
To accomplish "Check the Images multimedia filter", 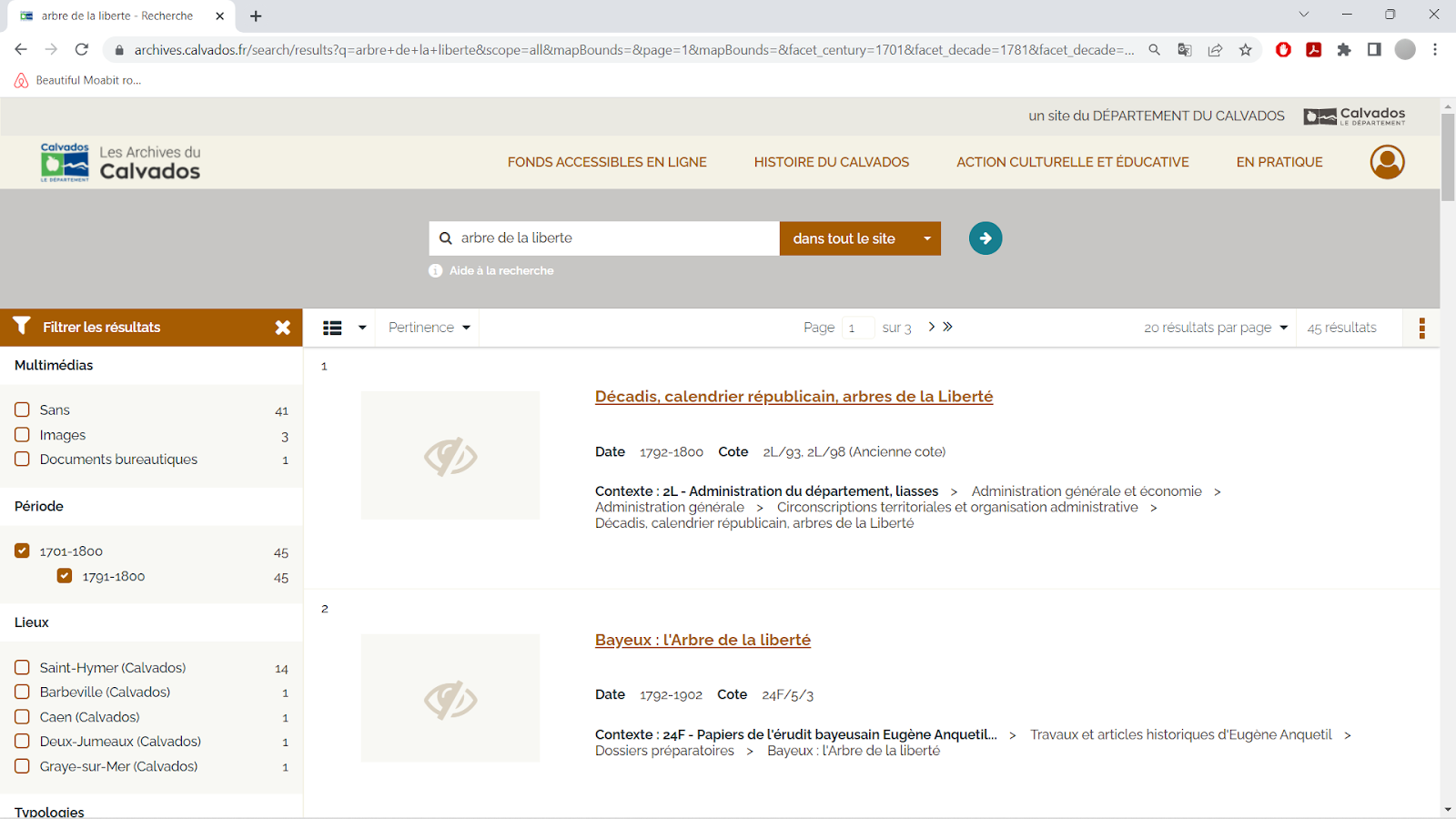I will point(23,435).
